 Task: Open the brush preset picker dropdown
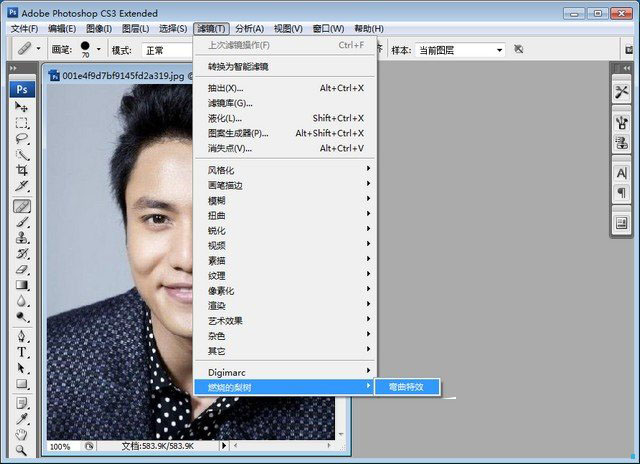coord(100,49)
